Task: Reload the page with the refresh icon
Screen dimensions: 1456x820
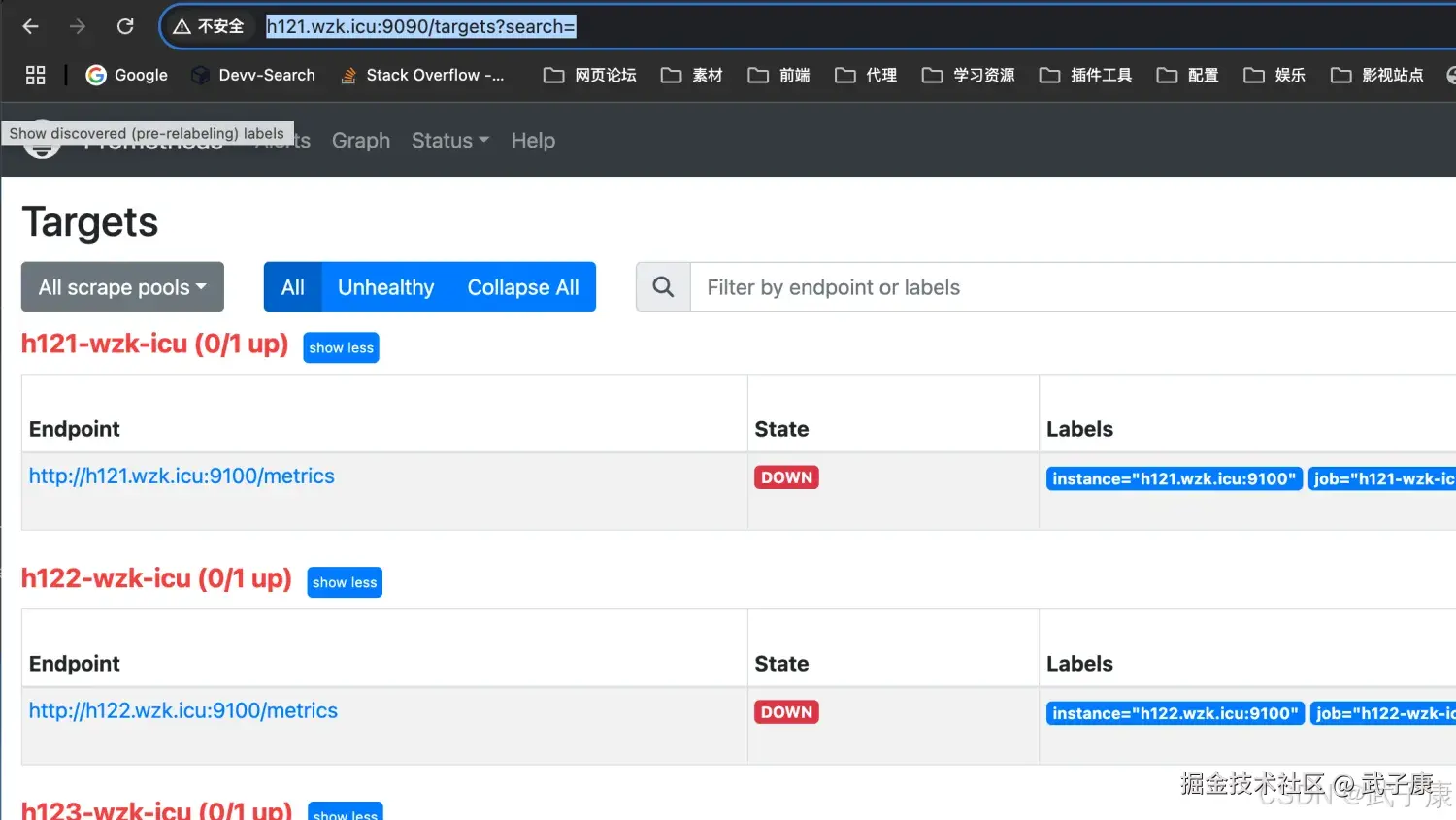Action: [125, 26]
